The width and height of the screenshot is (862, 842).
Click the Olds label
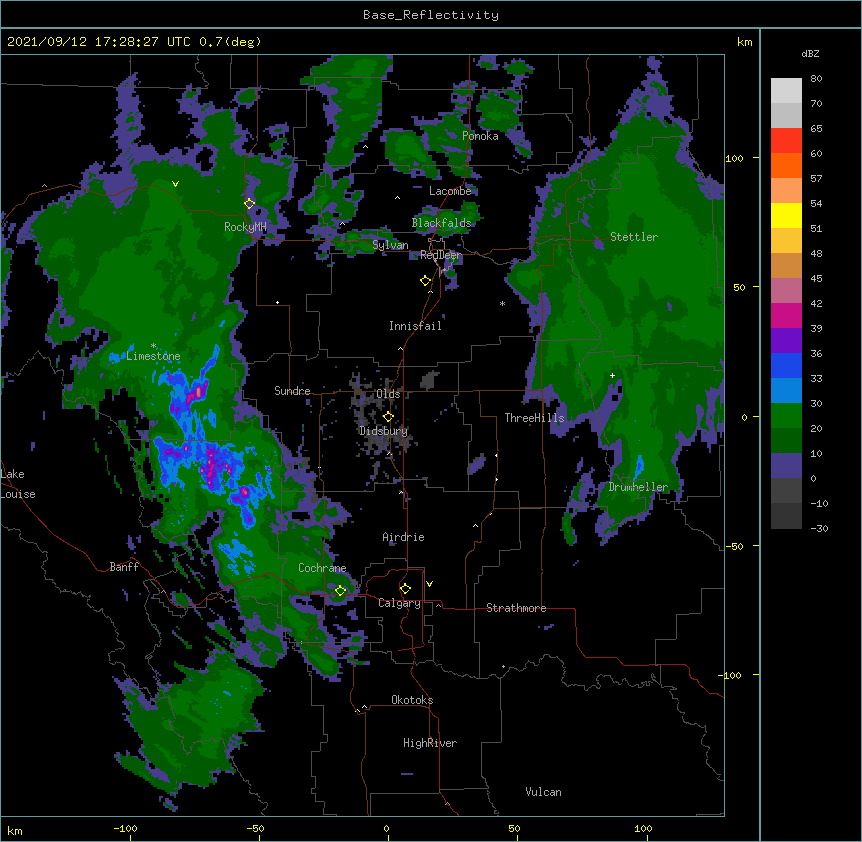click(388, 394)
